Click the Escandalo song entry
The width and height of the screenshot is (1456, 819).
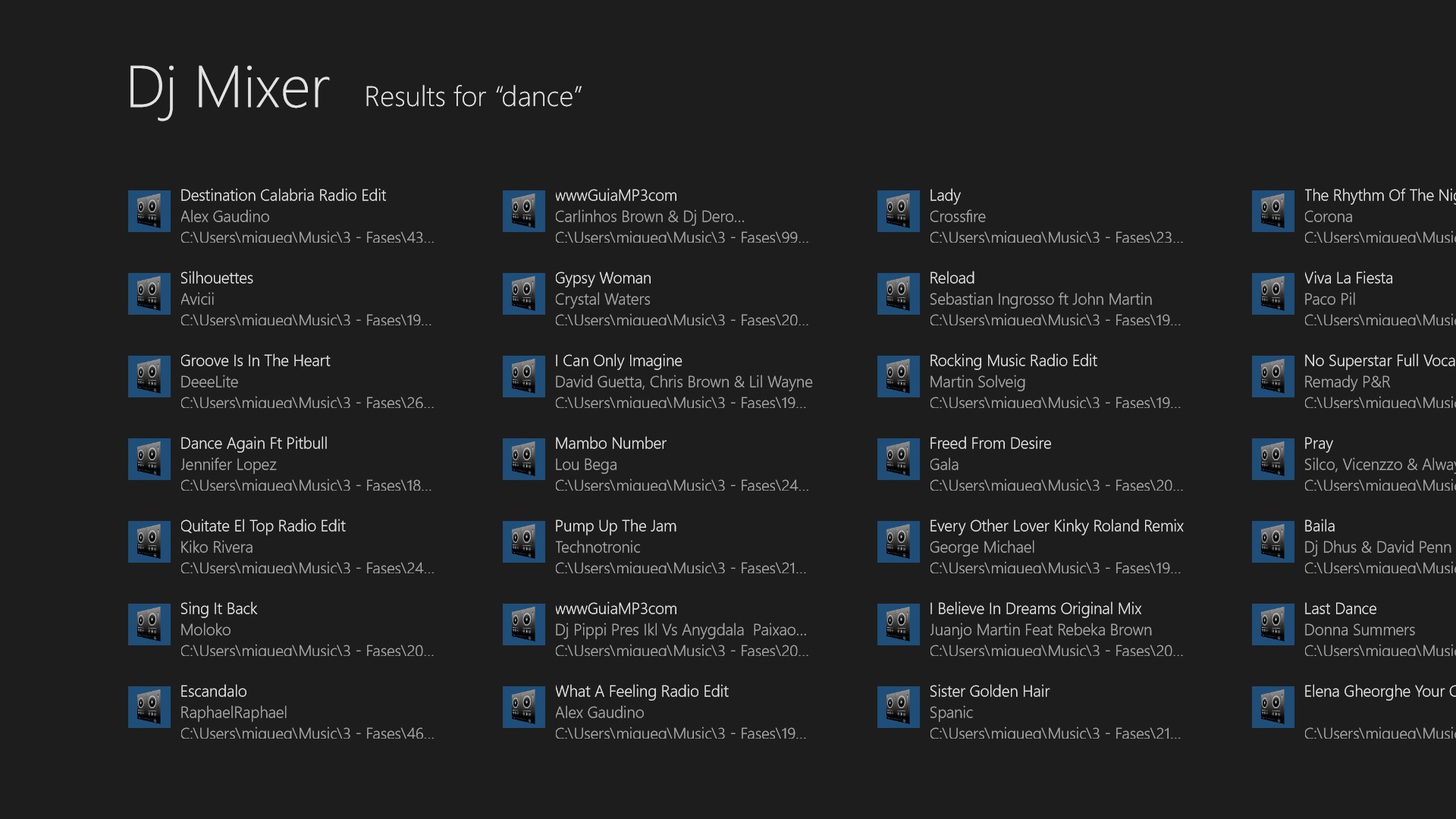pos(213,692)
